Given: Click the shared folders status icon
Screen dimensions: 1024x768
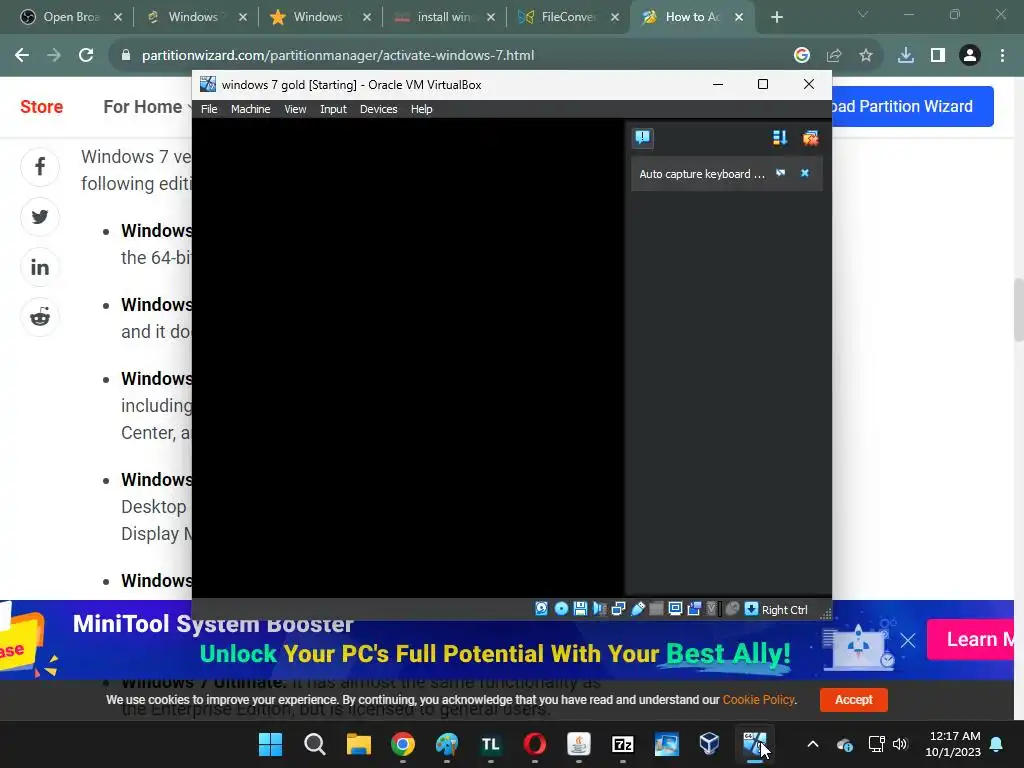Looking at the screenshot, I should pyautogui.click(x=656, y=609).
